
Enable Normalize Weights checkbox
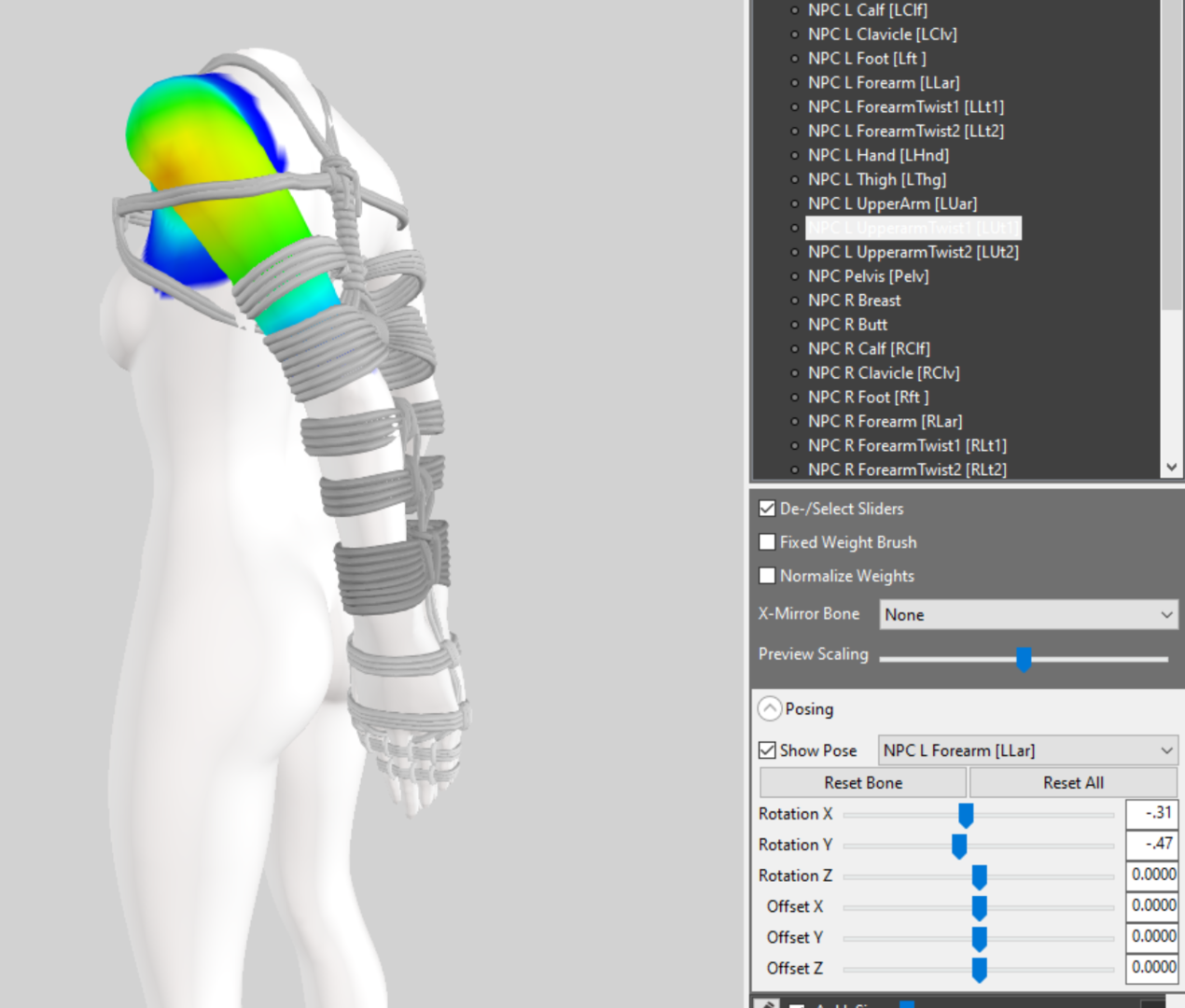[x=768, y=576]
